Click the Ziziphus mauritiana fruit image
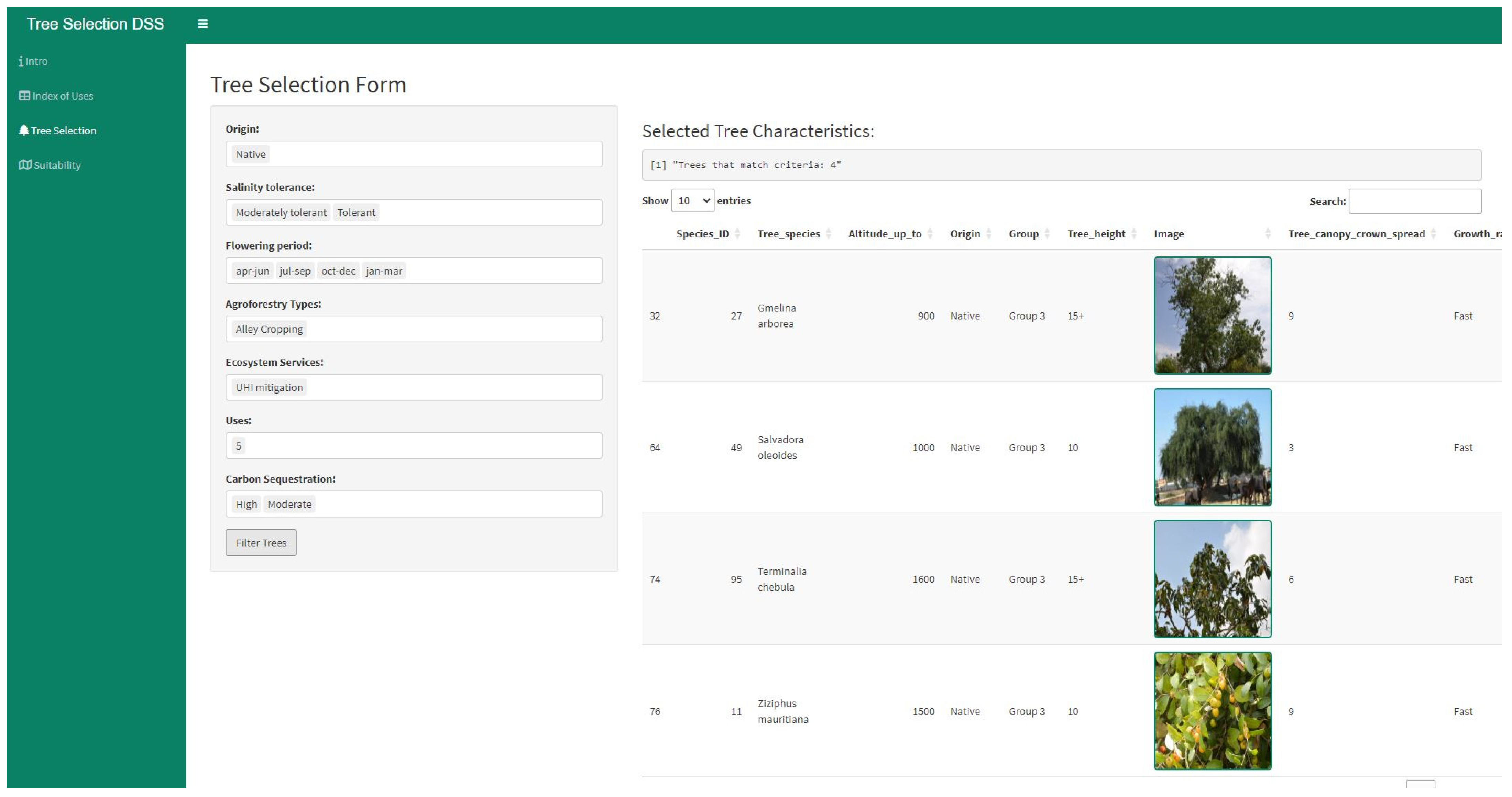 (1212, 711)
